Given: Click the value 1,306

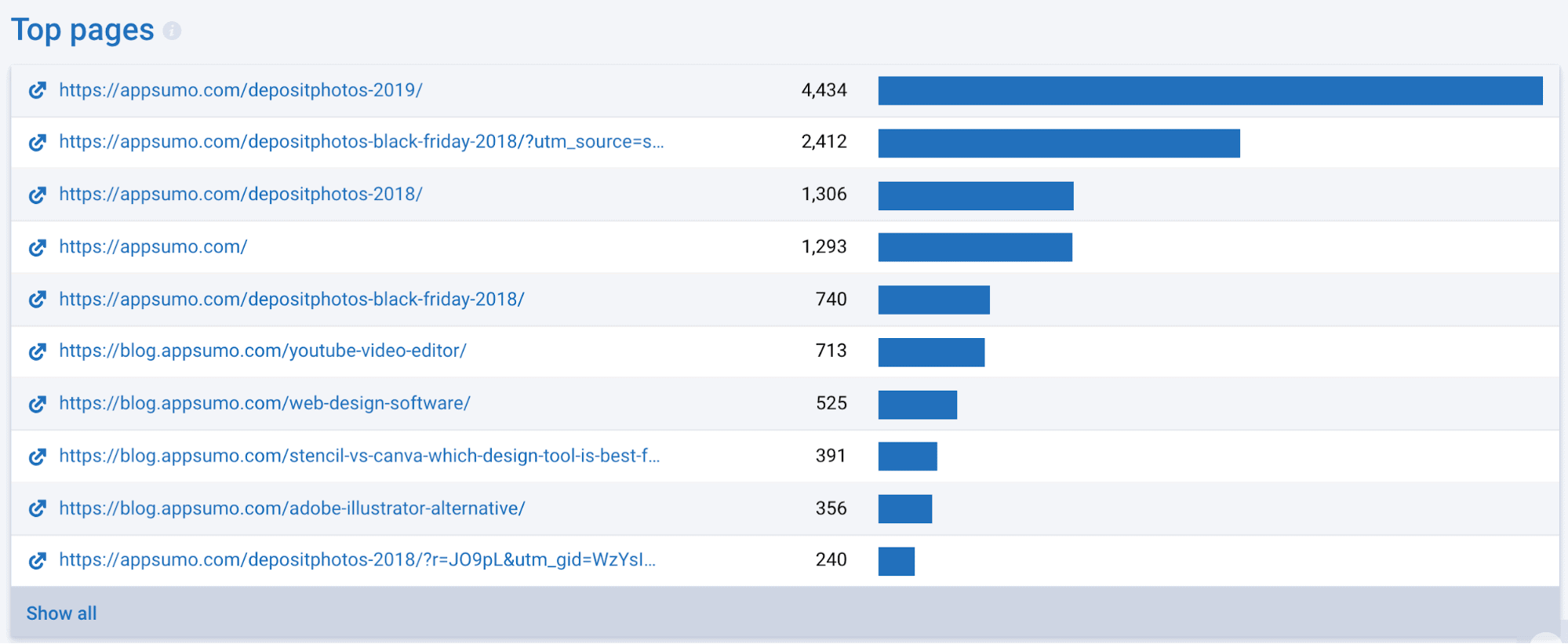Looking at the screenshot, I should point(824,195).
